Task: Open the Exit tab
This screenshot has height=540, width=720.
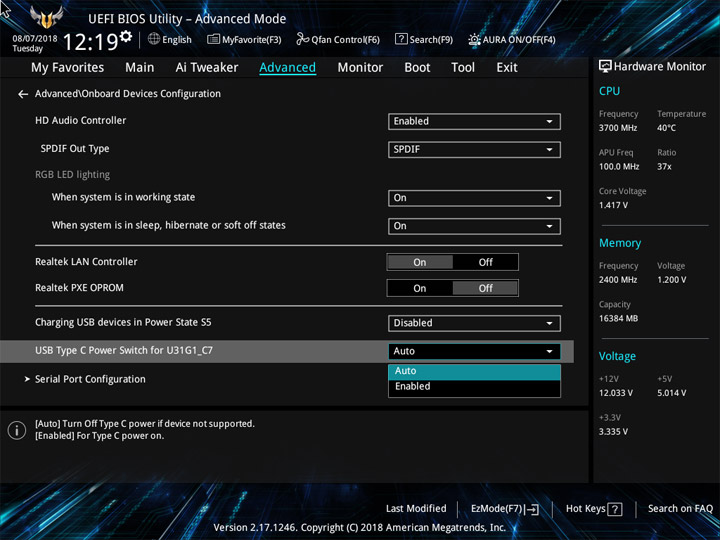Action: pyautogui.click(x=506, y=68)
